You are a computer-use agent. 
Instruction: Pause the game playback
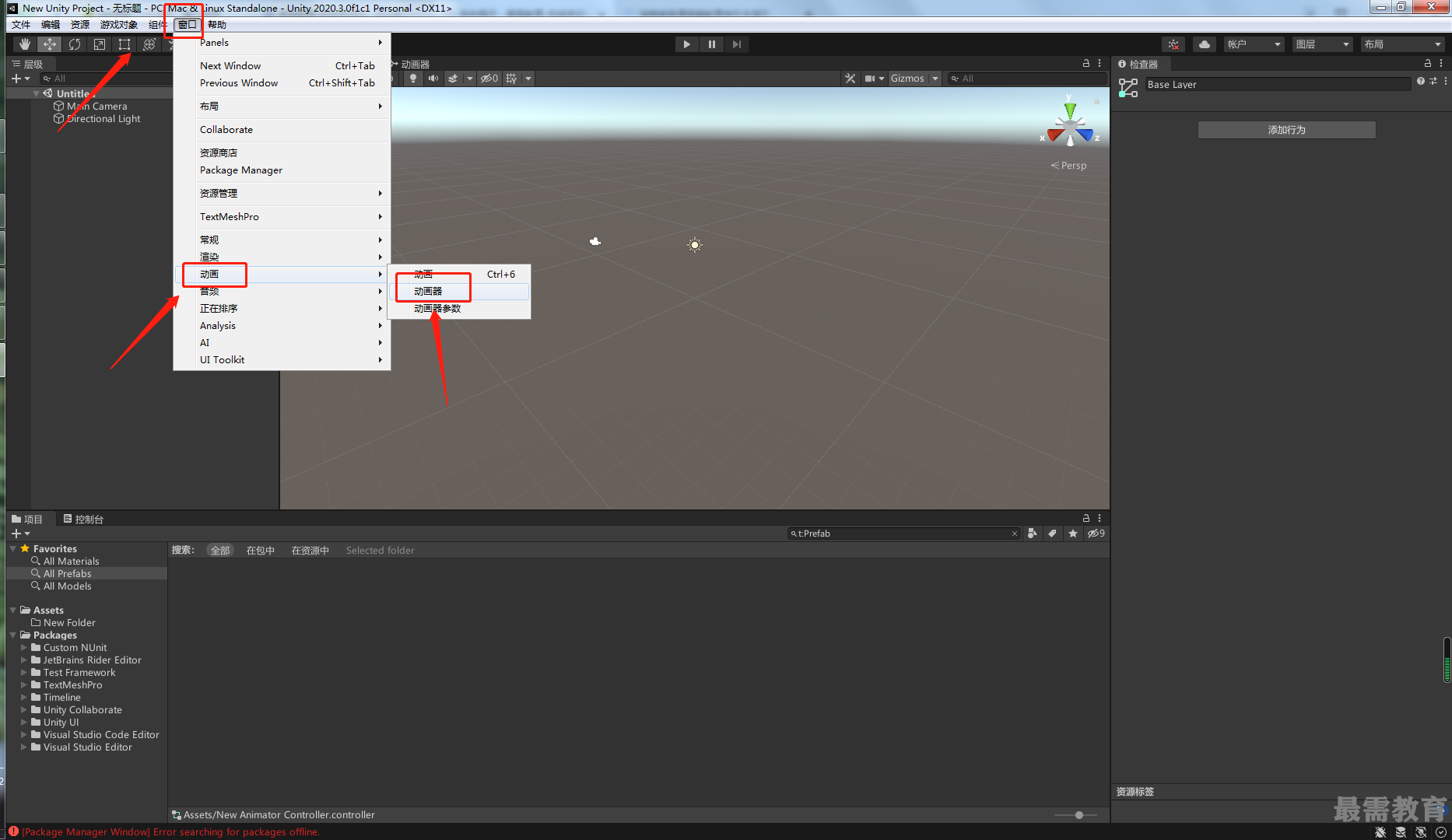pyautogui.click(x=711, y=44)
